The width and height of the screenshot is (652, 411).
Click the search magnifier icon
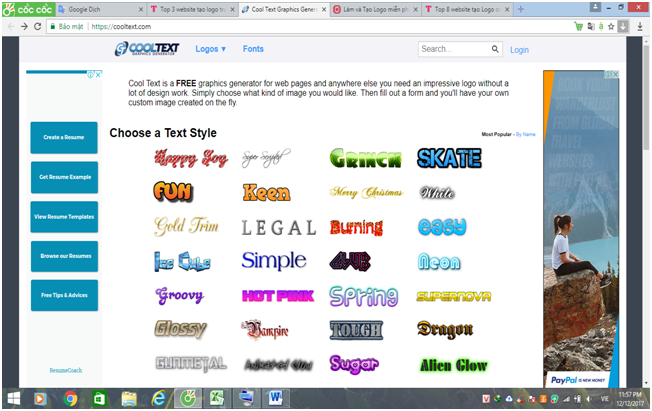(x=495, y=48)
